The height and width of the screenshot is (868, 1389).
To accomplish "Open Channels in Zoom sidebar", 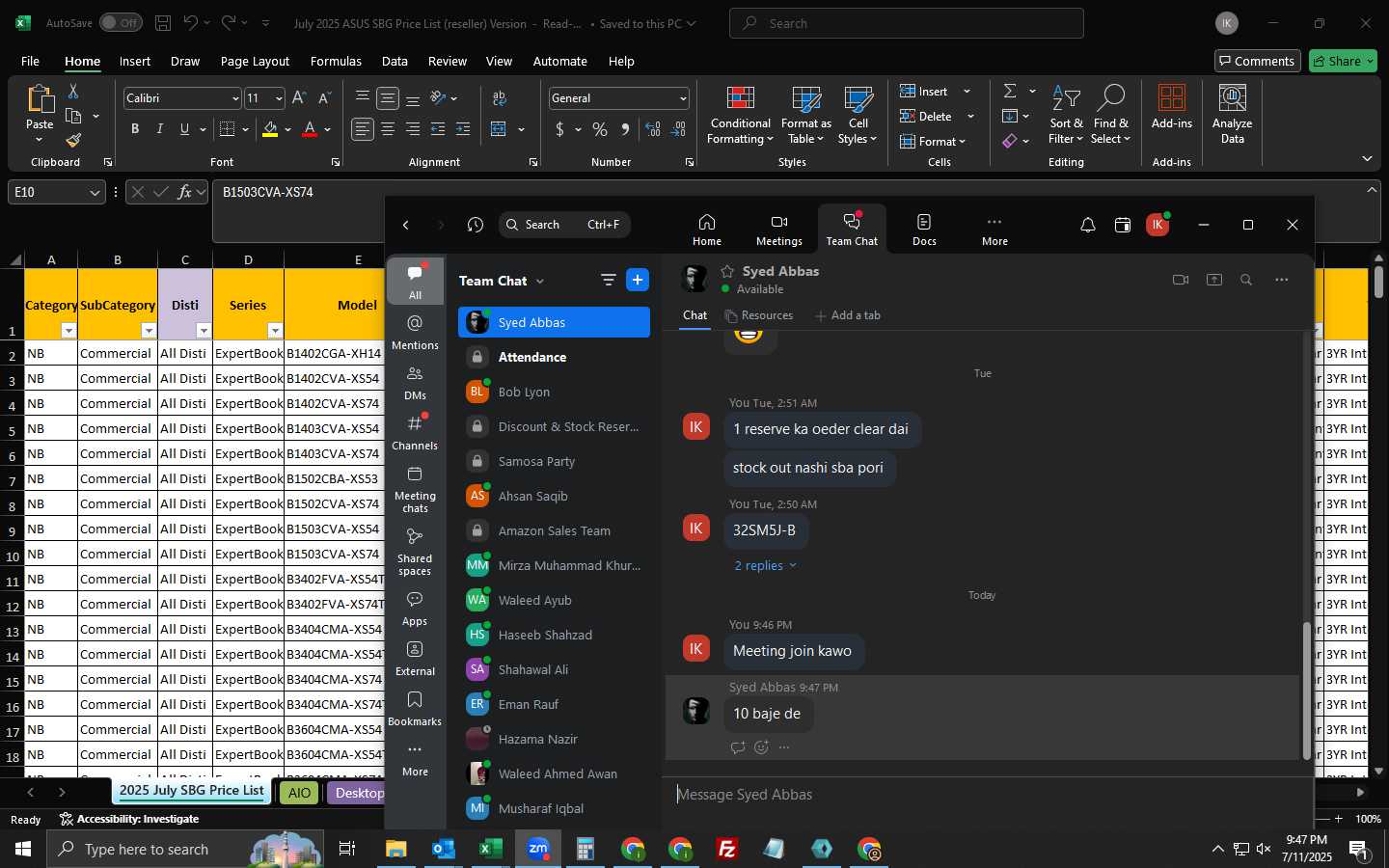I will 415,432.
